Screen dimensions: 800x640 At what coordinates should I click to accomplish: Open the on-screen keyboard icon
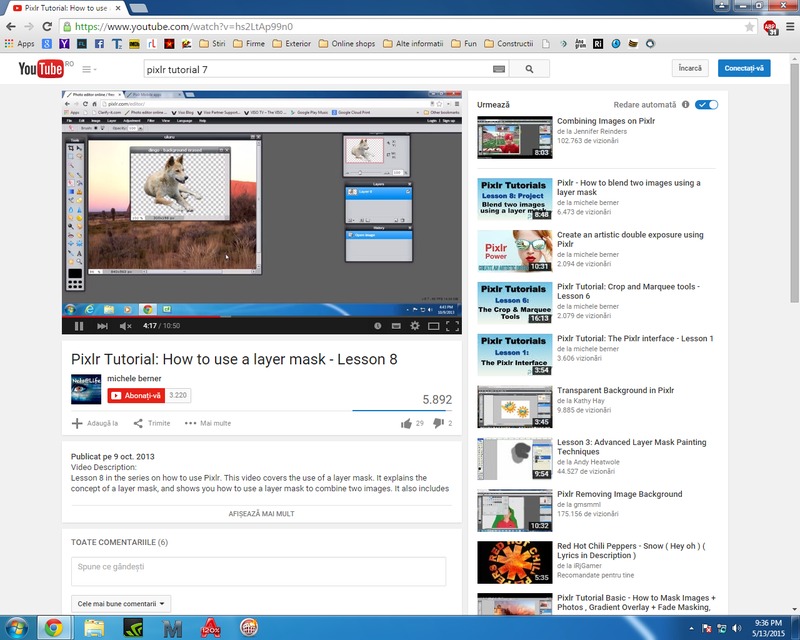[499, 69]
